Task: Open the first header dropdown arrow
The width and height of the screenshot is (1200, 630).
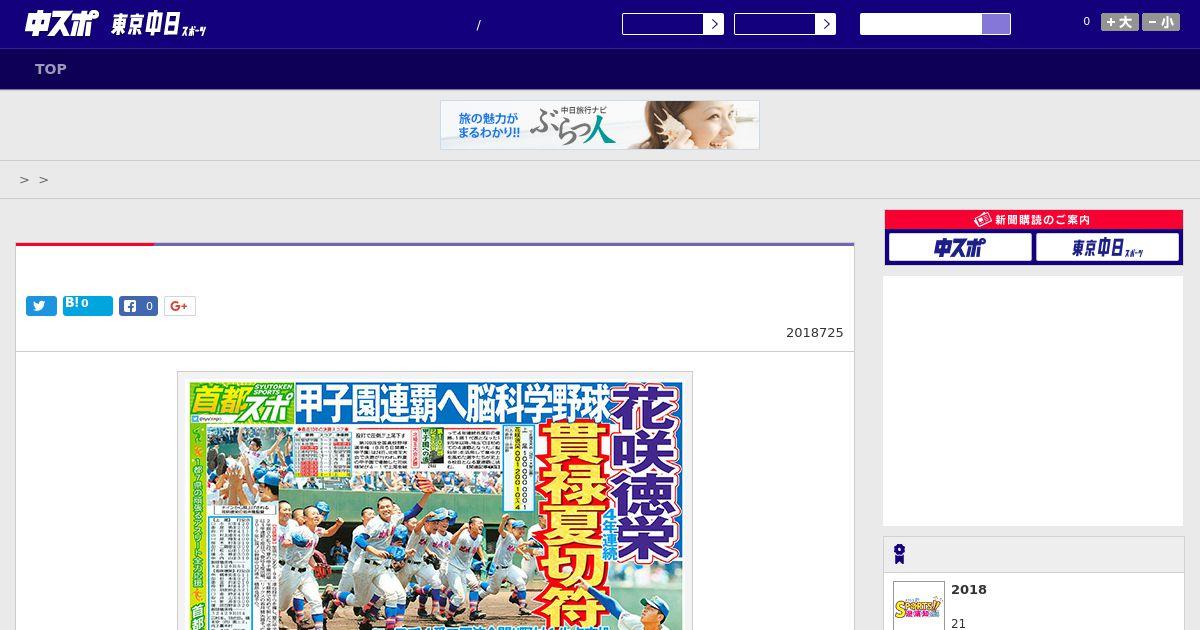Action: tap(713, 24)
